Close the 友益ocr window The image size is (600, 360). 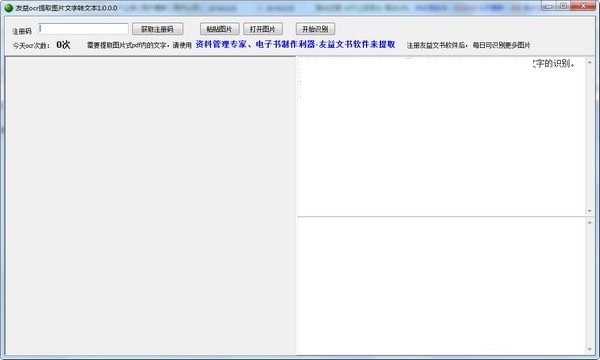[x=583, y=6]
